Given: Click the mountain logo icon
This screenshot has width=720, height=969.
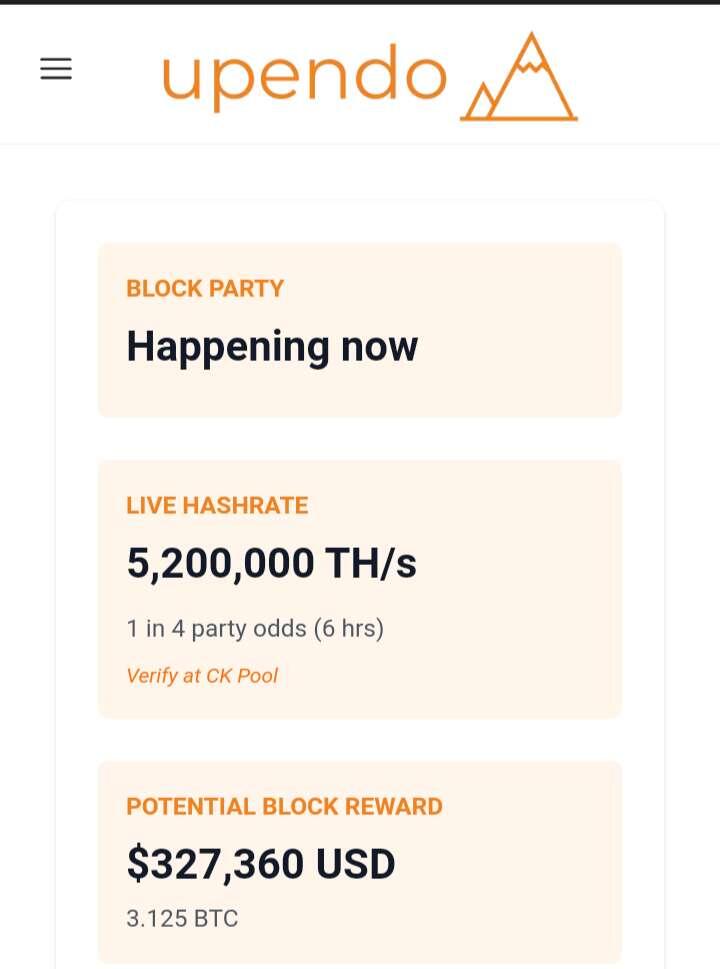Looking at the screenshot, I should click(x=519, y=76).
